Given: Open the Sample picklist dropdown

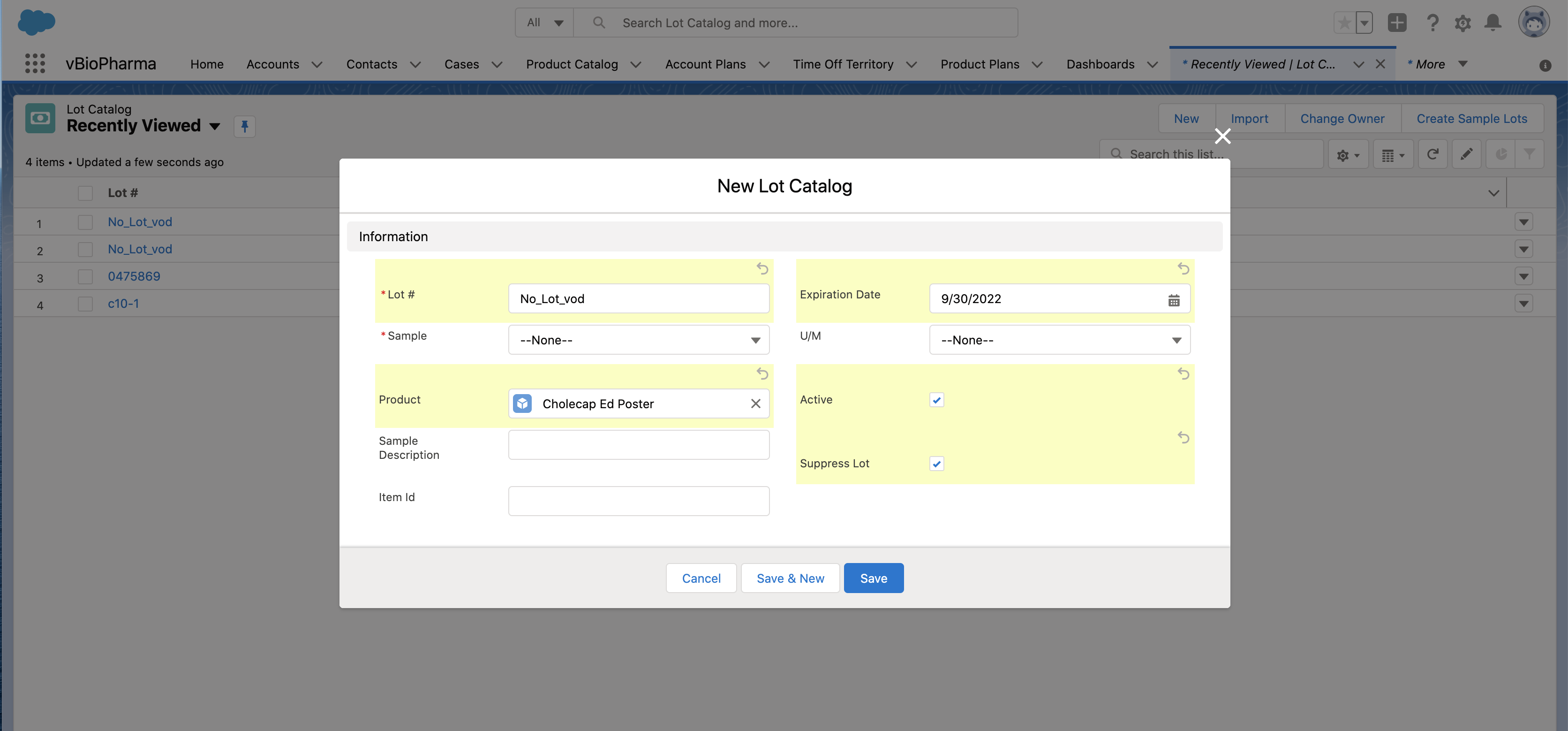Looking at the screenshot, I should click(638, 340).
